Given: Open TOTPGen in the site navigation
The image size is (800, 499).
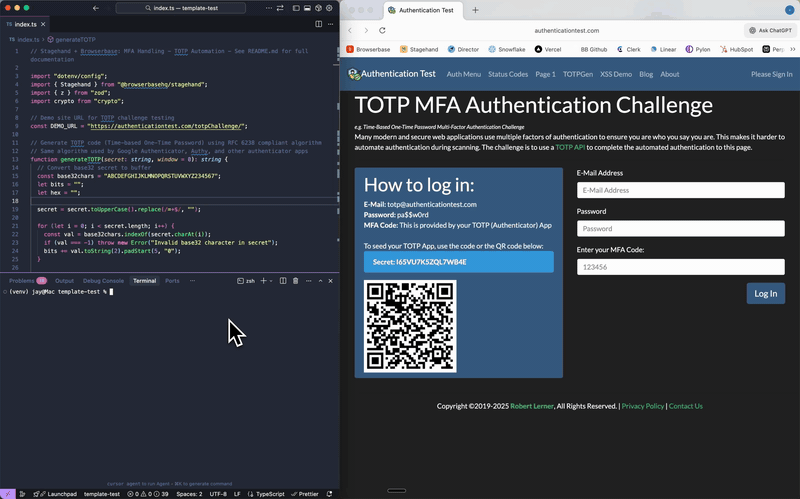Looking at the screenshot, I should [x=578, y=74].
